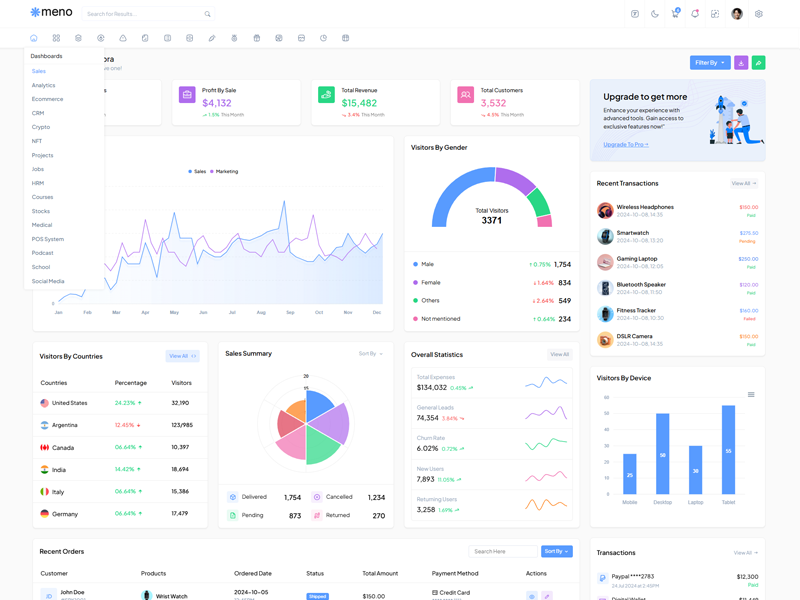Open the notifications bell icon
Image resolution: width=800 pixels, height=600 pixels.
(695, 14)
